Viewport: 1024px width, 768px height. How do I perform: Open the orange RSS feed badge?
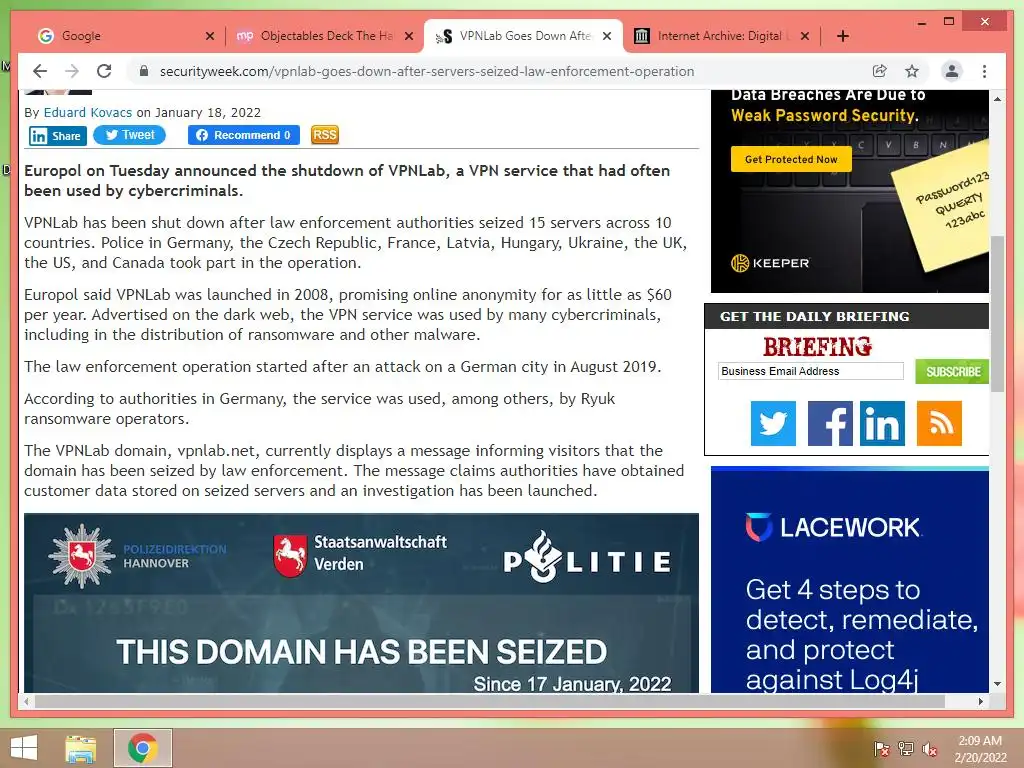click(325, 135)
